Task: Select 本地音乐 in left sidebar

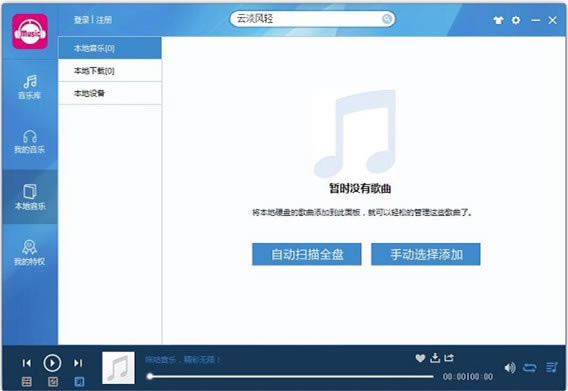Action: coord(30,197)
